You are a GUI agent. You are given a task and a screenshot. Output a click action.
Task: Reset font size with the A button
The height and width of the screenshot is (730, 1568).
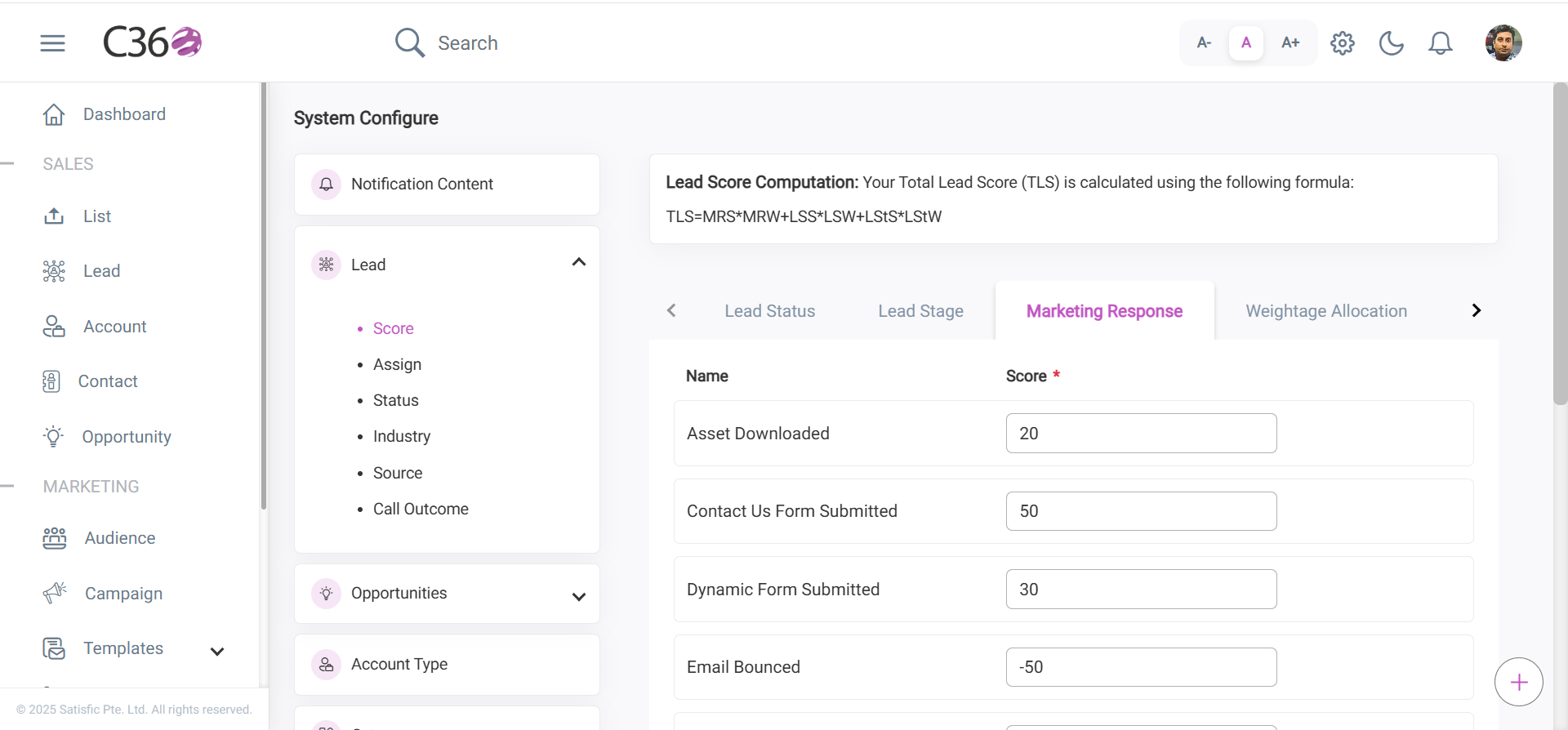coord(1246,42)
